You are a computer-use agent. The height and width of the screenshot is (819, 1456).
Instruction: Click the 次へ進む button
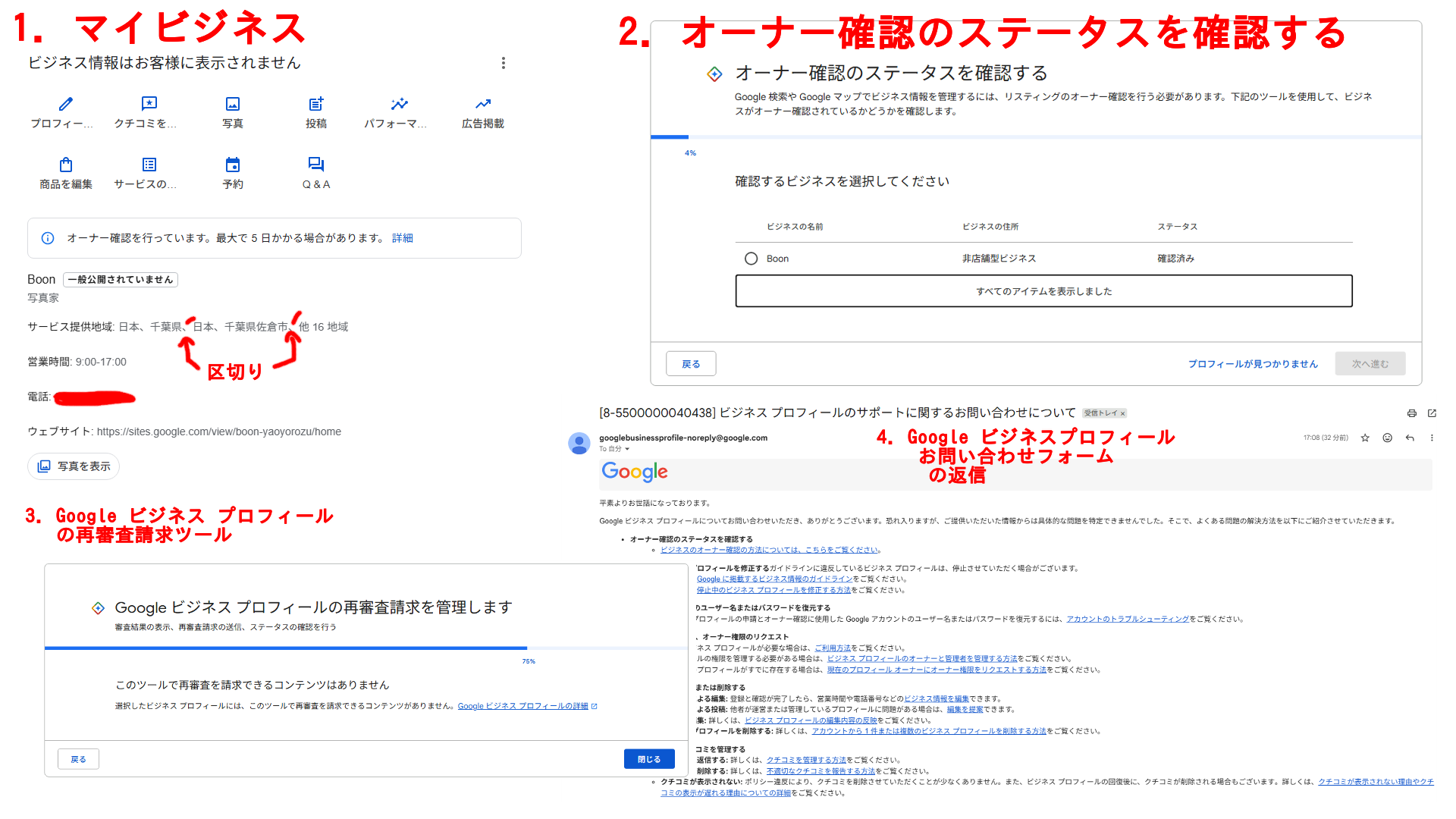[1370, 364]
